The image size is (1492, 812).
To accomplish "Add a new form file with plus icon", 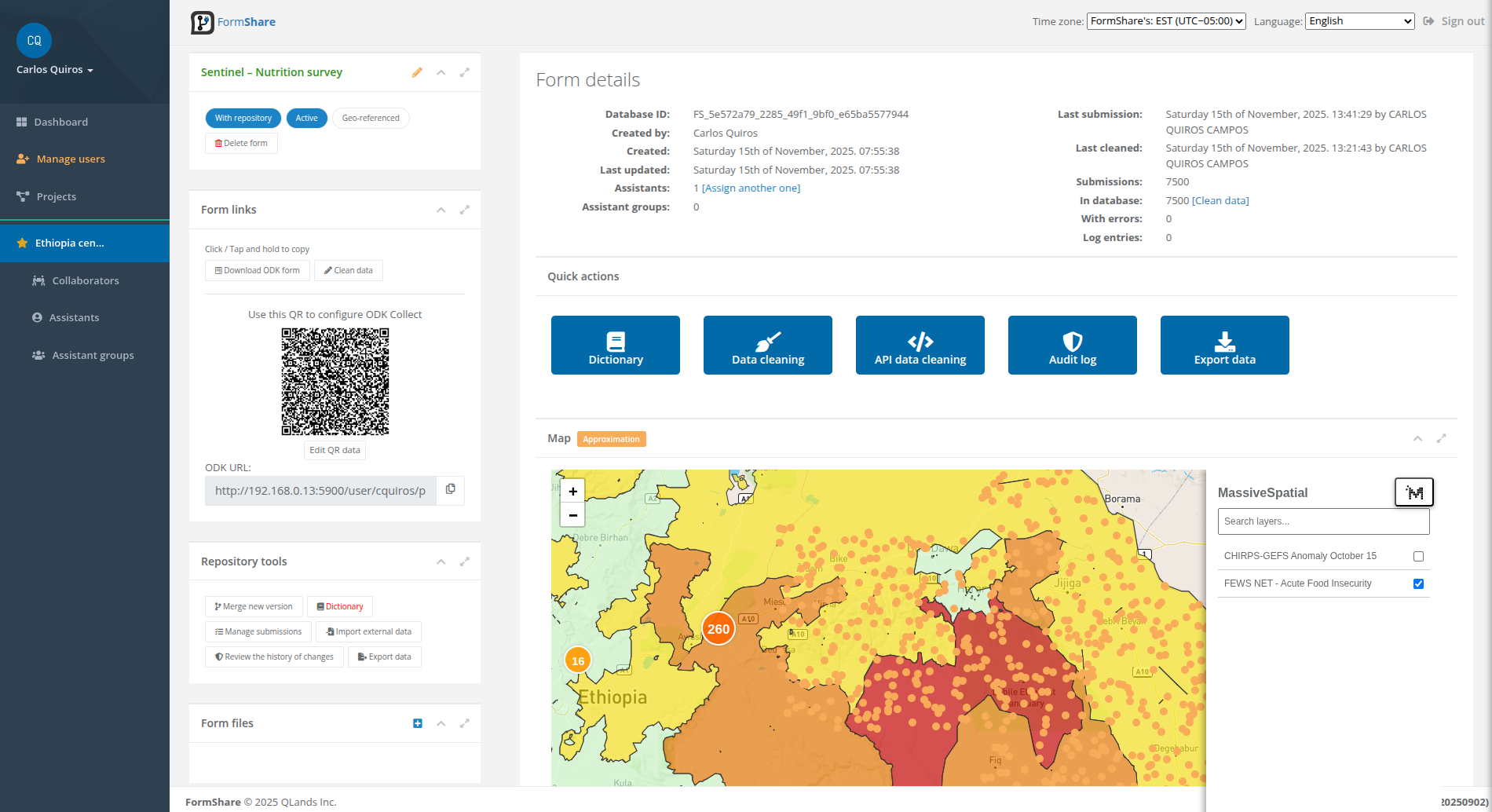I will 418,723.
